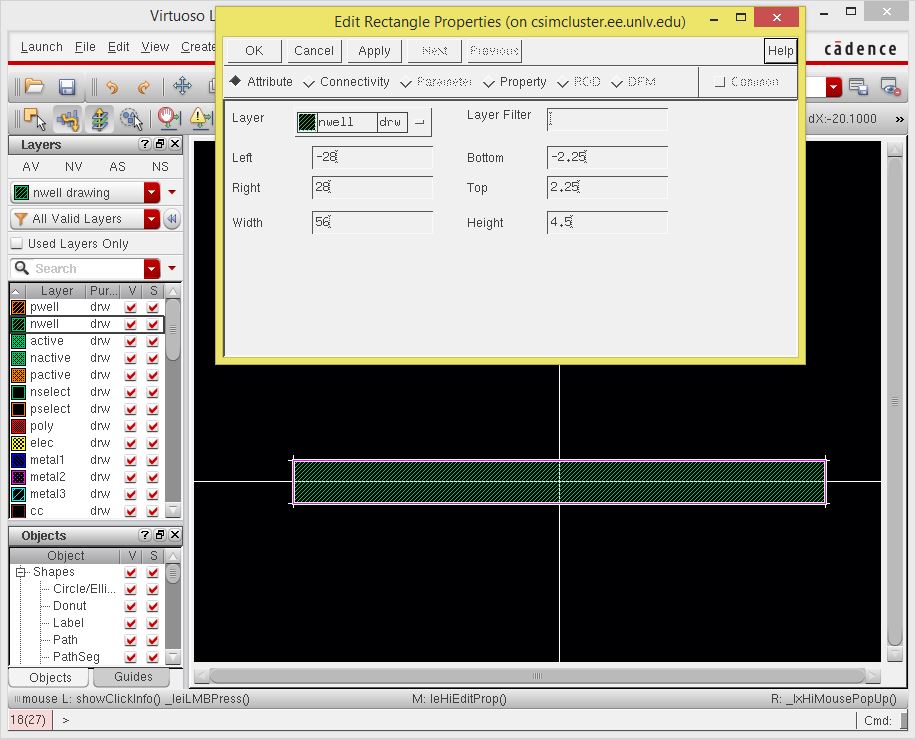Open the All Valid Layers filter dropdown
This screenshot has width=916, height=739.
click(152, 219)
